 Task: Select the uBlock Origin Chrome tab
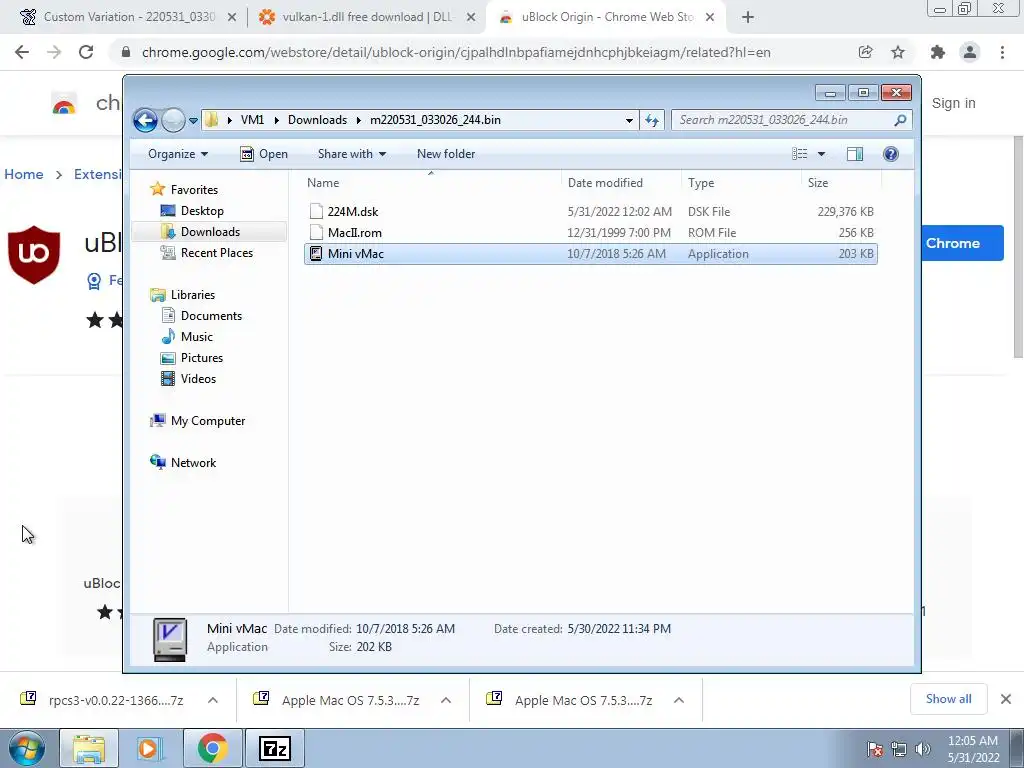[x=607, y=17]
